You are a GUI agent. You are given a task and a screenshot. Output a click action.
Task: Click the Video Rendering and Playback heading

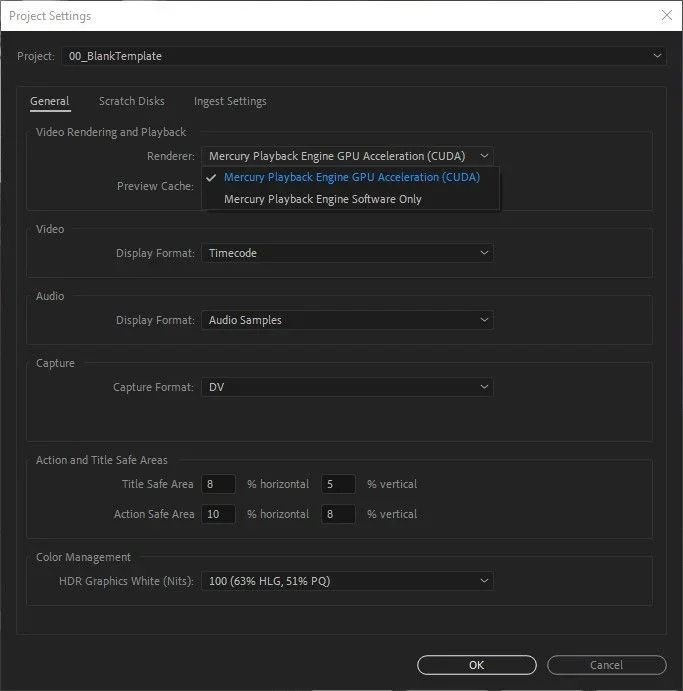(111, 132)
